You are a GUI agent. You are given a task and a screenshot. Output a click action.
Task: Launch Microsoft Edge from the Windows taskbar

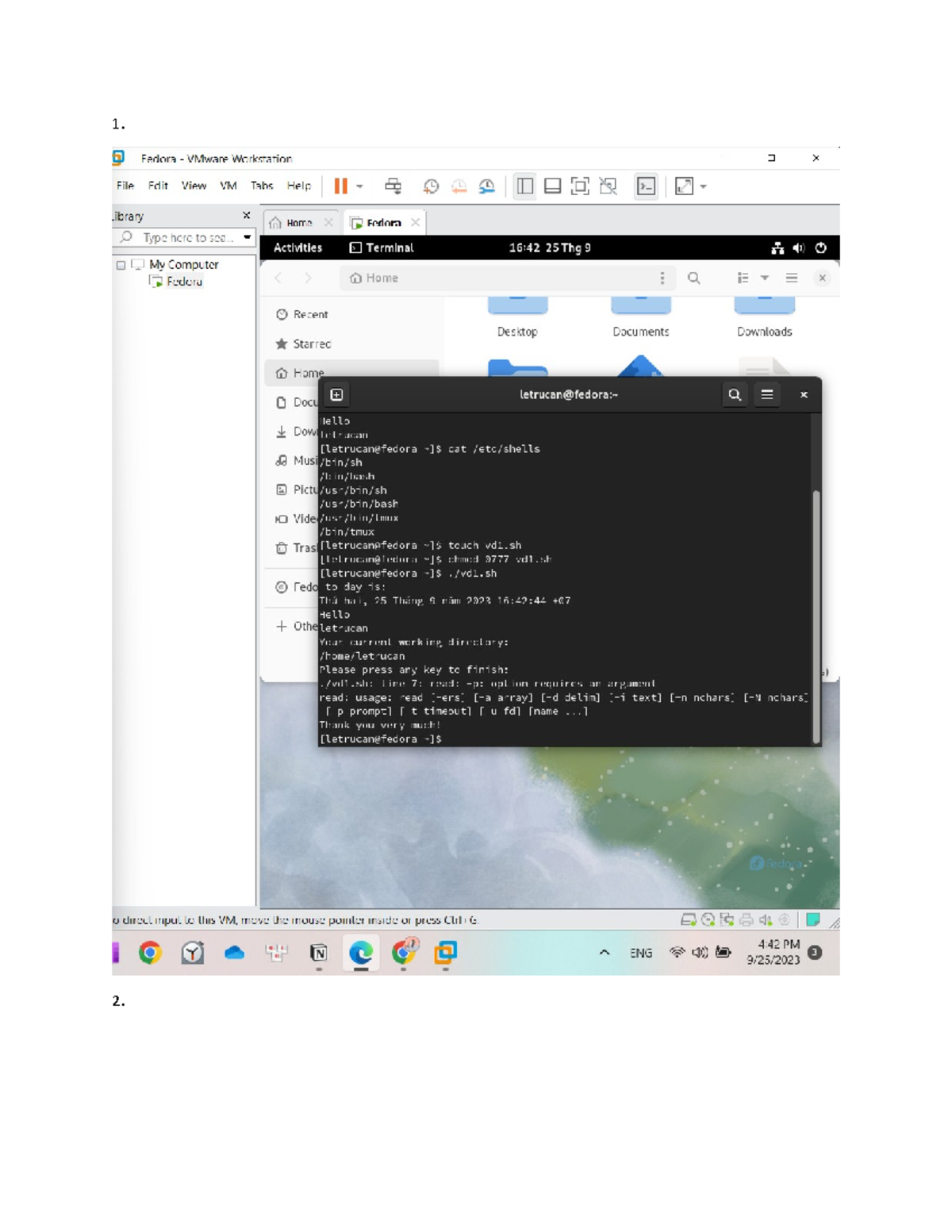(x=361, y=954)
